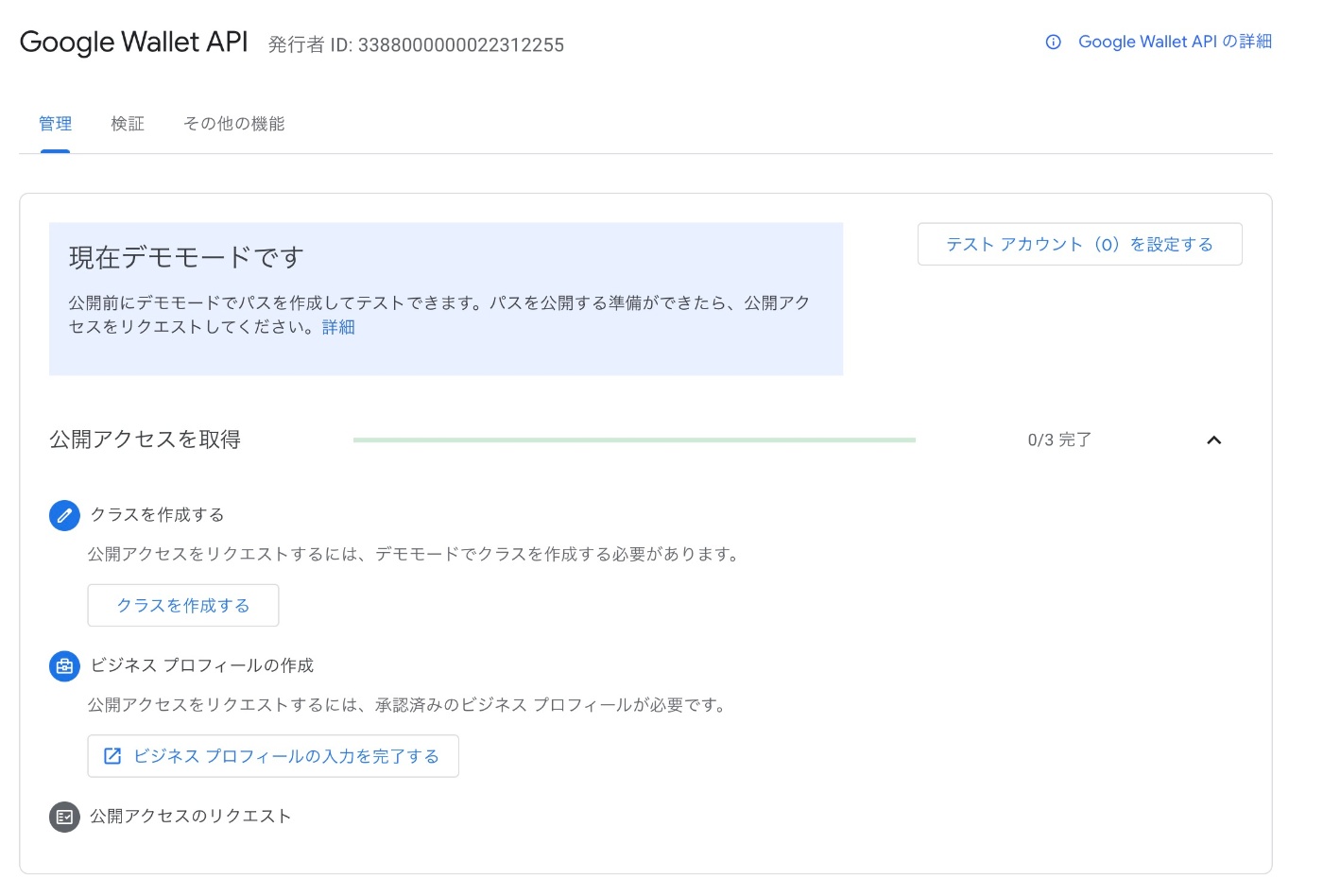
Task: Click the Google Wallet API page title
Action: pyautogui.click(x=133, y=42)
